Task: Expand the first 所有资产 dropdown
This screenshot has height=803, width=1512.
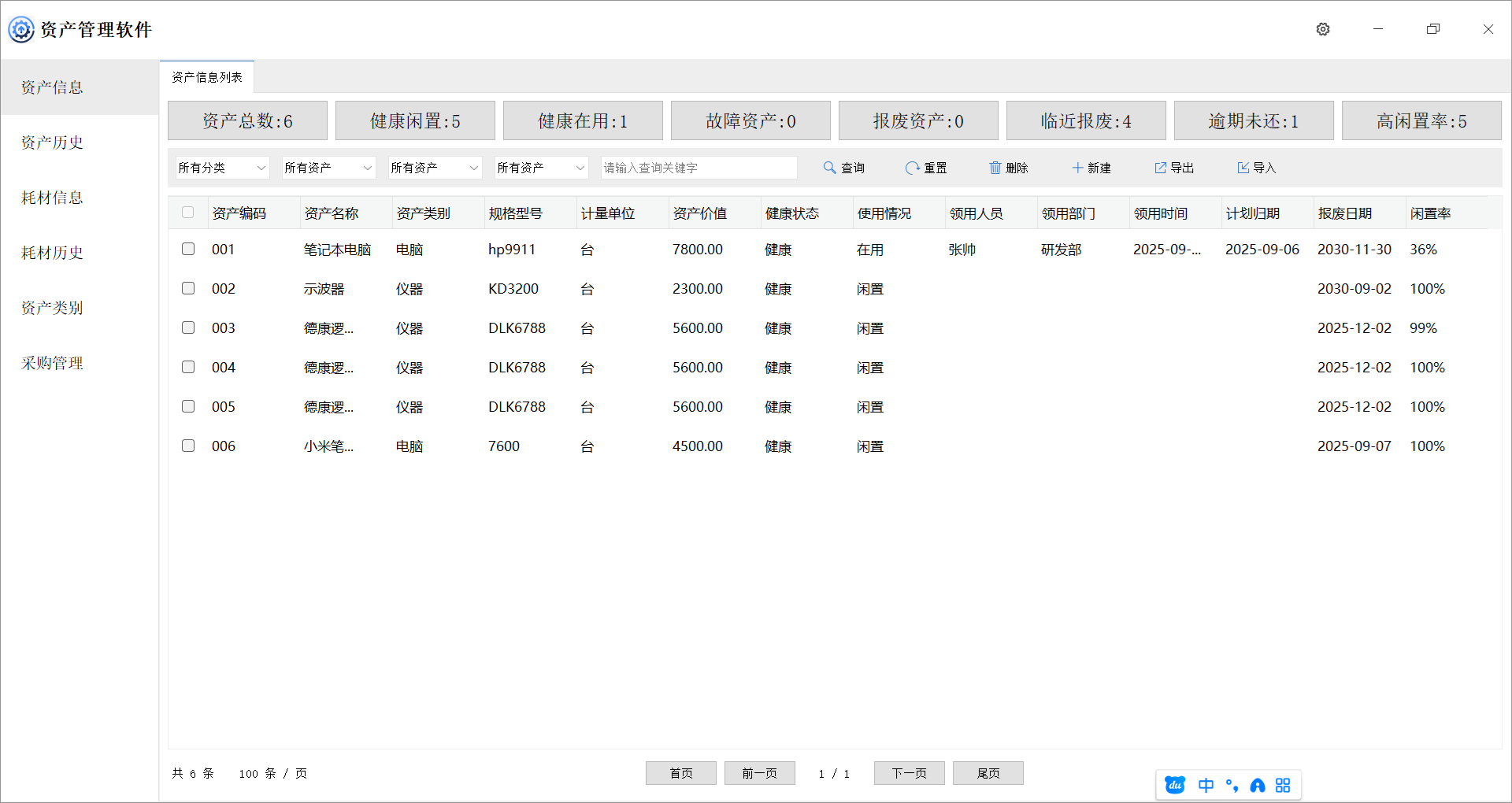Action: click(328, 167)
